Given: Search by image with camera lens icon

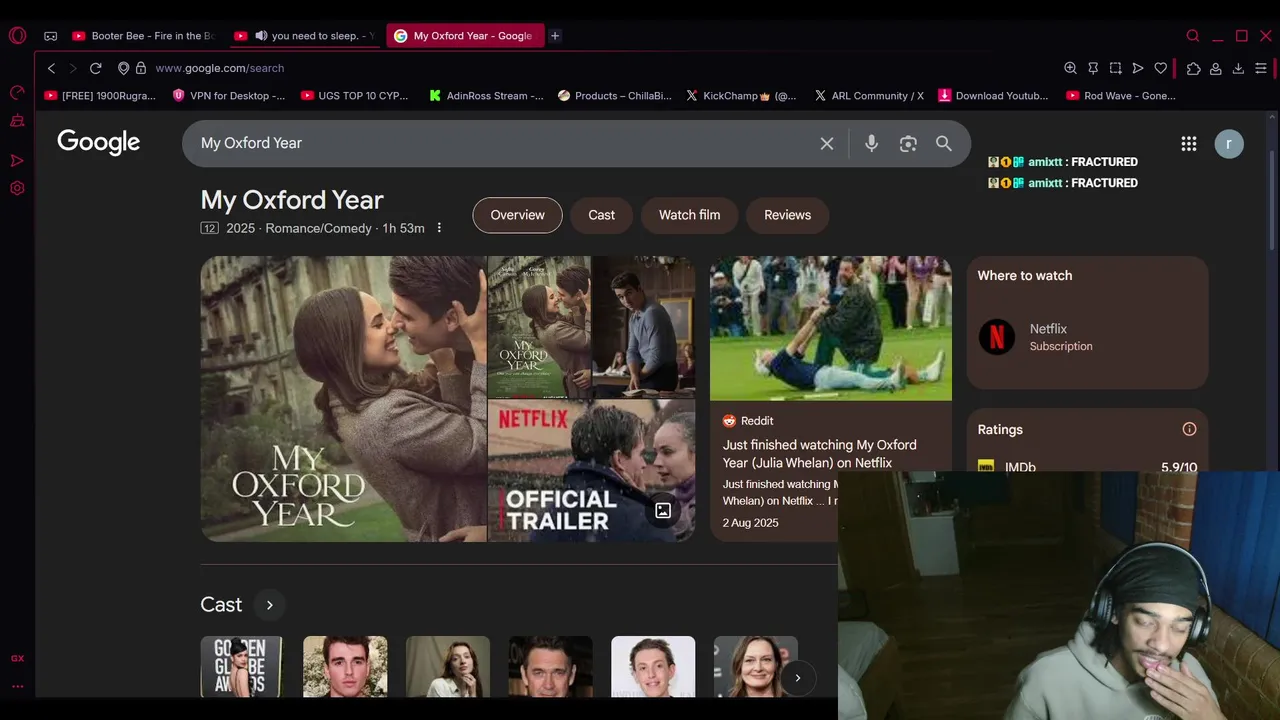Looking at the screenshot, I should tap(908, 143).
